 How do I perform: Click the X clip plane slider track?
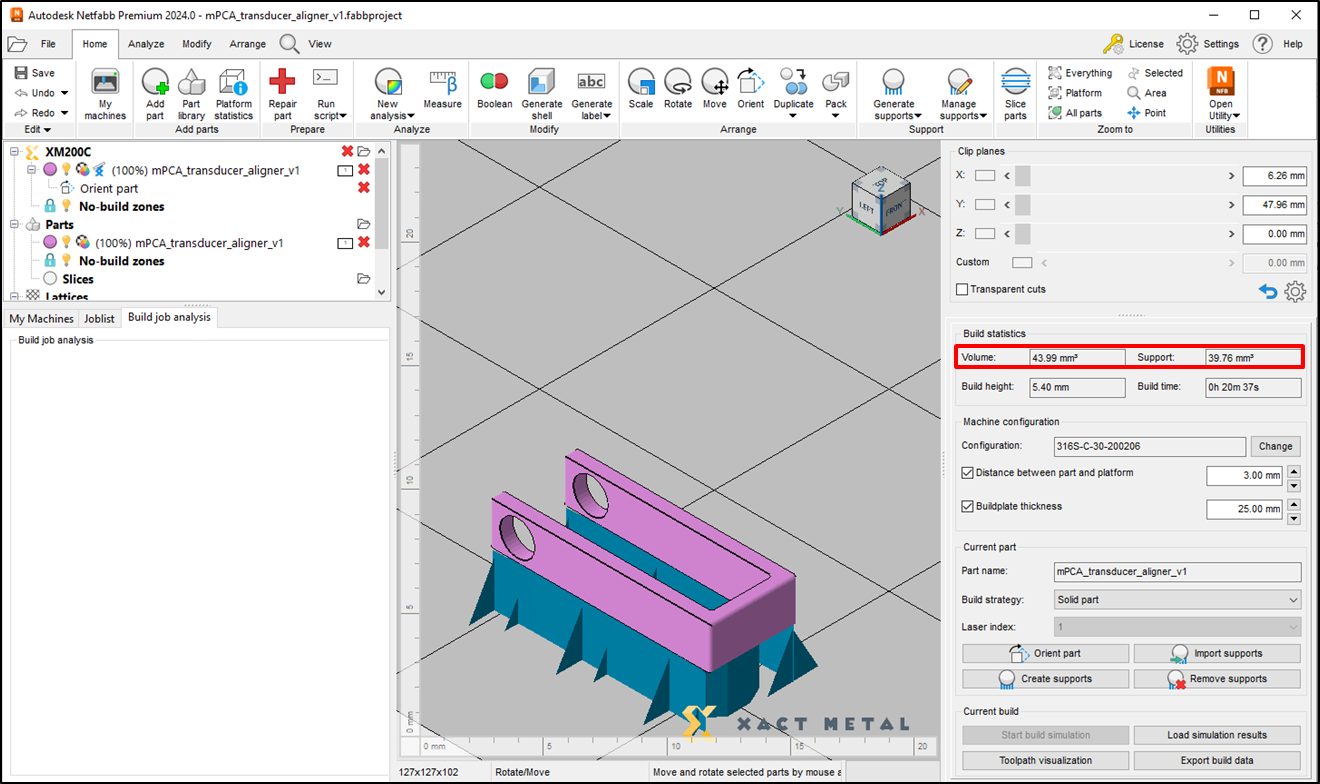point(1121,176)
